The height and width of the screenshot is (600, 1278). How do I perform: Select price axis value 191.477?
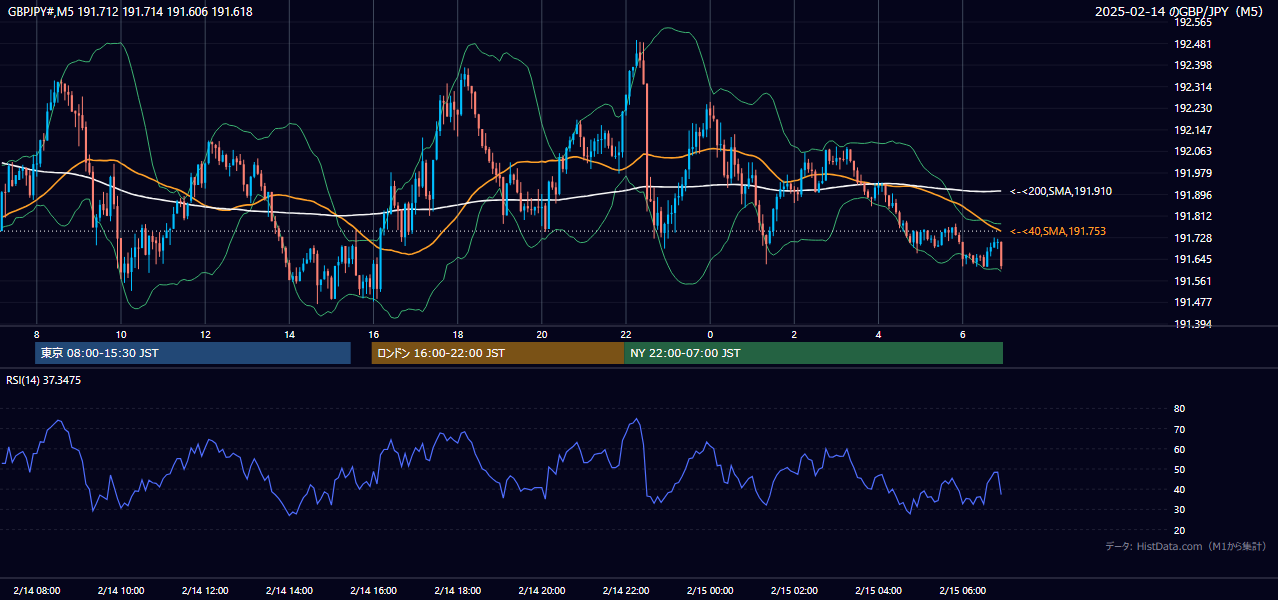(1193, 302)
